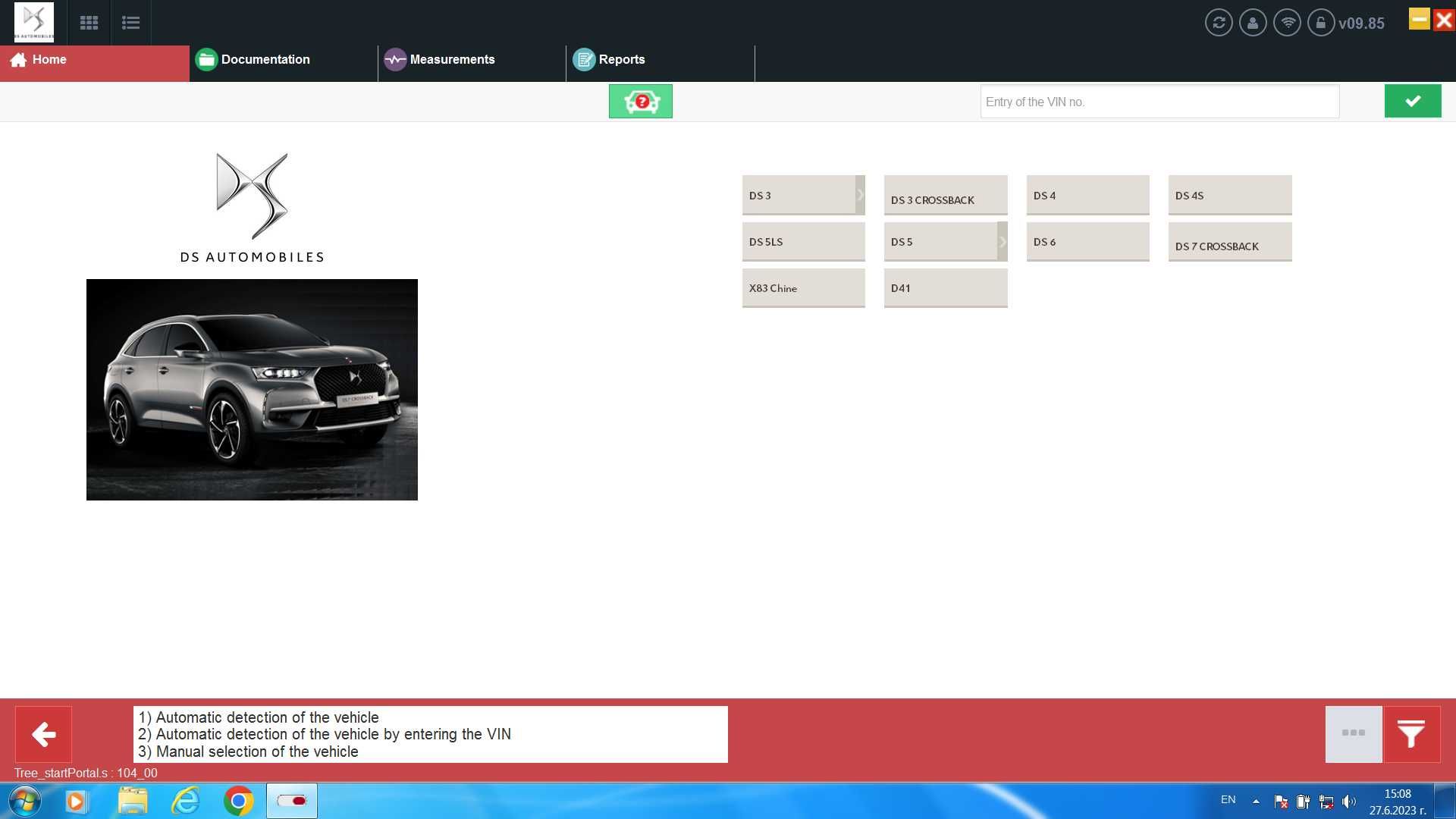Switch to the Documentation tab

tap(284, 63)
